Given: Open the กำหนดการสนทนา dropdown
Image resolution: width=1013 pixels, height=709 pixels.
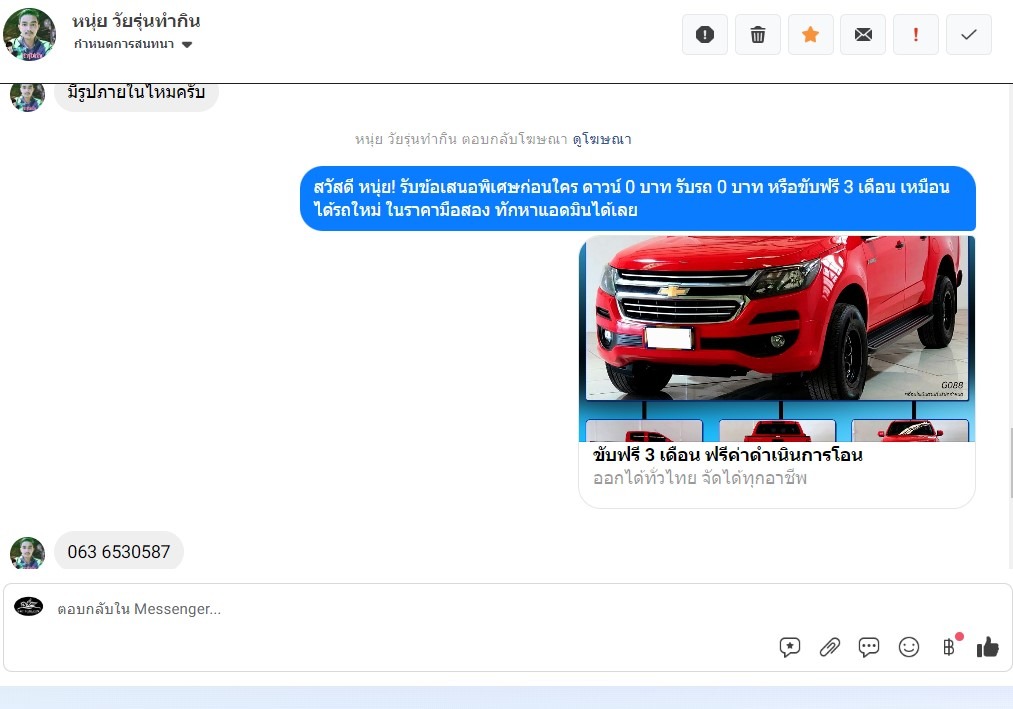Looking at the screenshot, I should [125, 44].
